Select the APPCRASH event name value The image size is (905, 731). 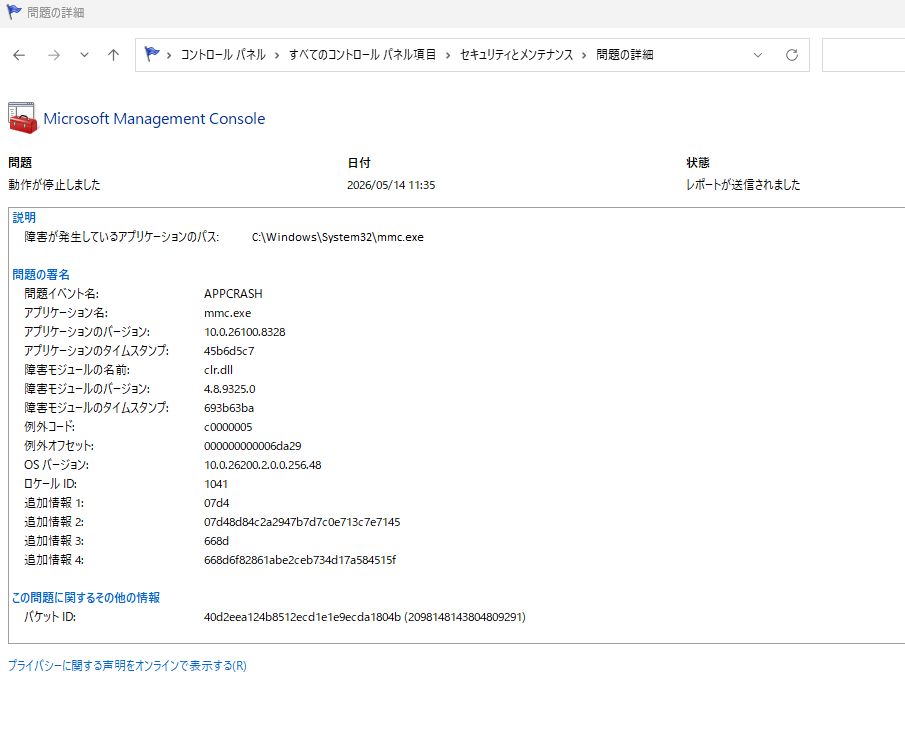(233, 294)
